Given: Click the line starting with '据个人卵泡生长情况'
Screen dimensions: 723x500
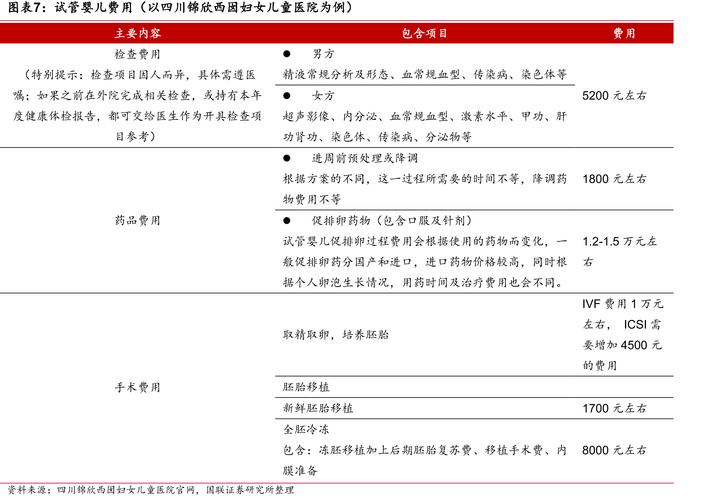Looking at the screenshot, I should pyautogui.click(x=424, y=282).
